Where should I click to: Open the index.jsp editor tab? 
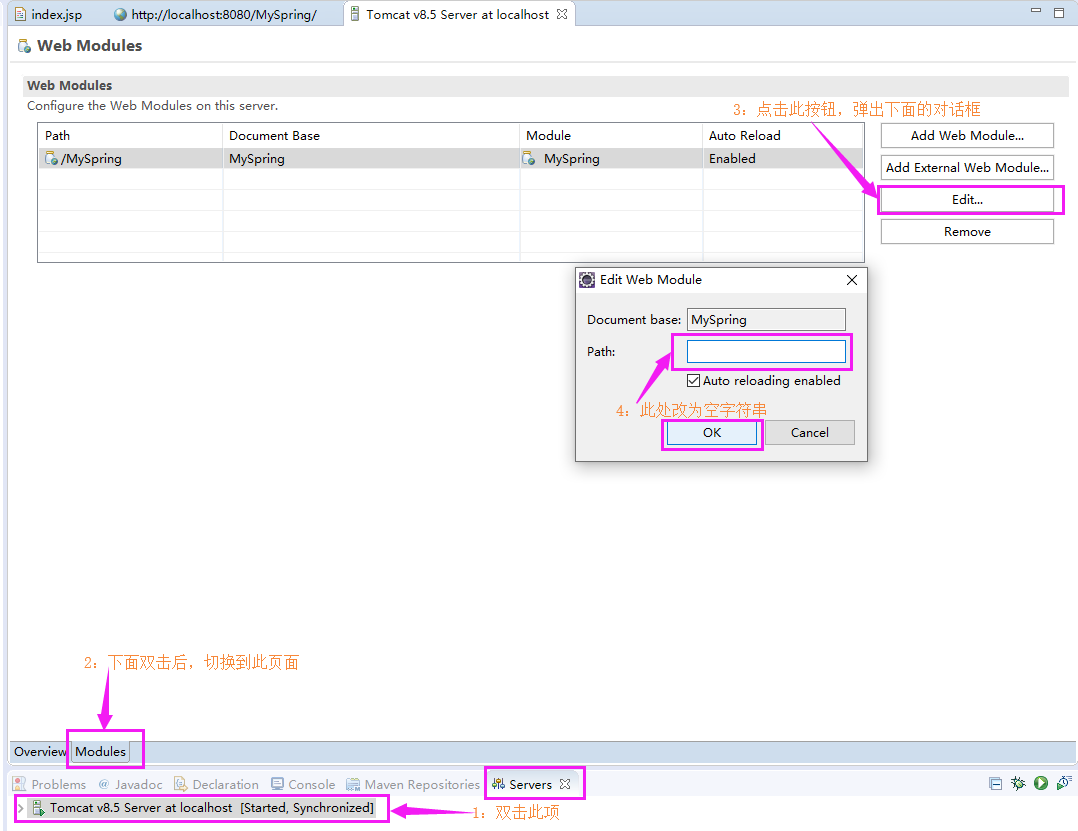pyautogui.click(x=48, y=14)
